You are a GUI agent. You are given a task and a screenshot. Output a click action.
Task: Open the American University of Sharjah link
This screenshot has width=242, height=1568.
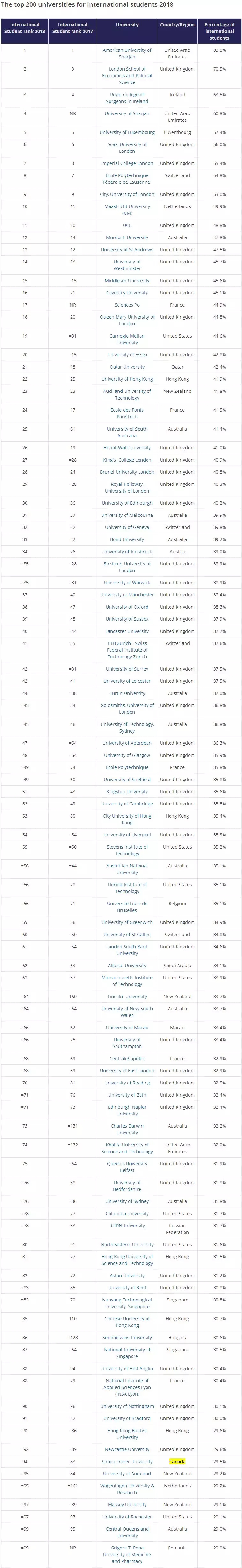point(127,54)
